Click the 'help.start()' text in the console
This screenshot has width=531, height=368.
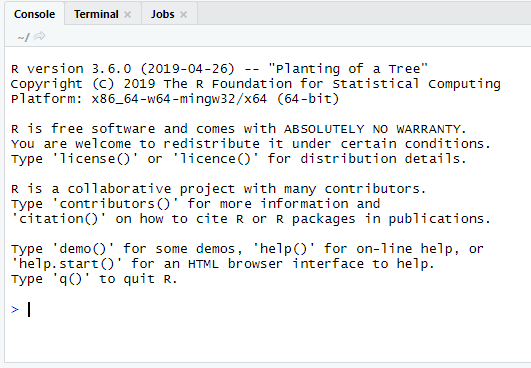pyautogui.click(x=67, y=263)
